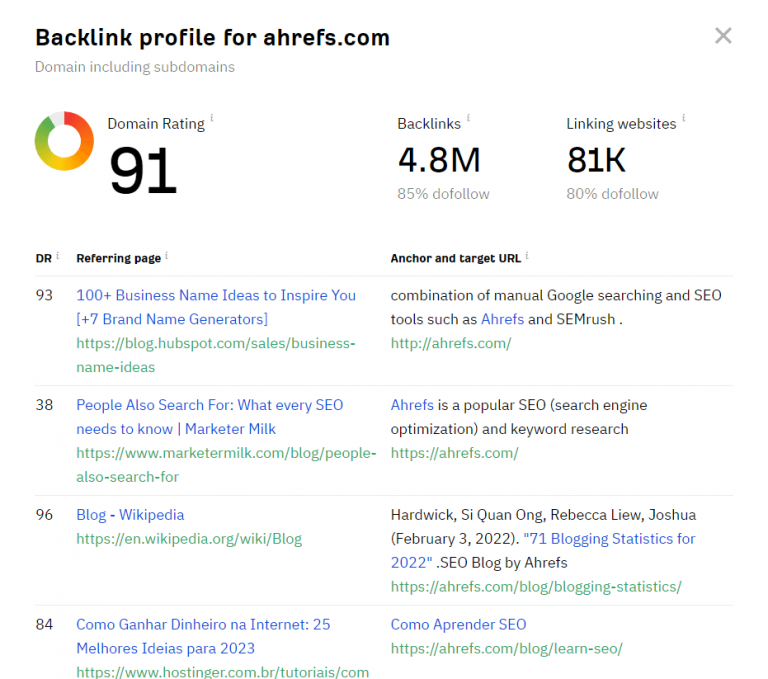The image size is (768, 679).
Task: Close the backlink profile dialog
Action: (723, 36)
